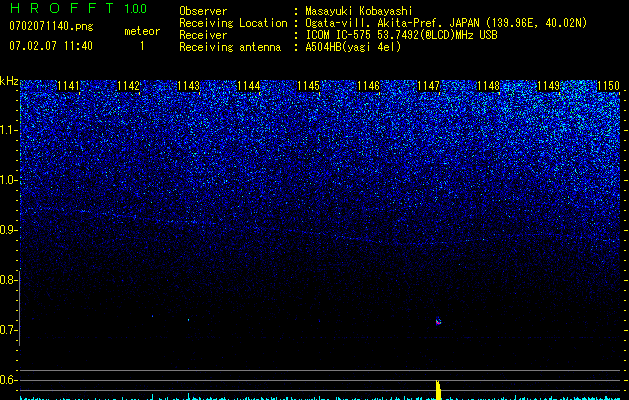The width and height of the screenshot is (629, 400).
Task: Click the ICOM IC-575 receiver value
Action: point(401,35)
